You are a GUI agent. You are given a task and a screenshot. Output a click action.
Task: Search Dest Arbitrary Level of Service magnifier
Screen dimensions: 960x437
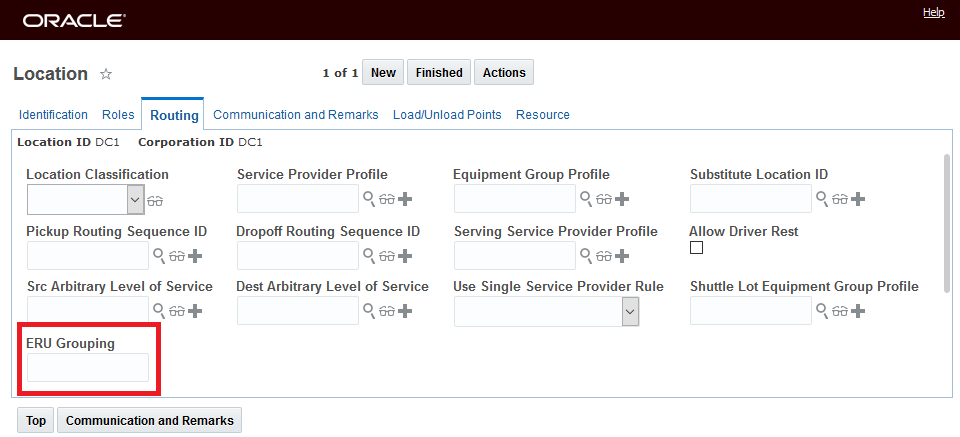[x=369, y=311]
